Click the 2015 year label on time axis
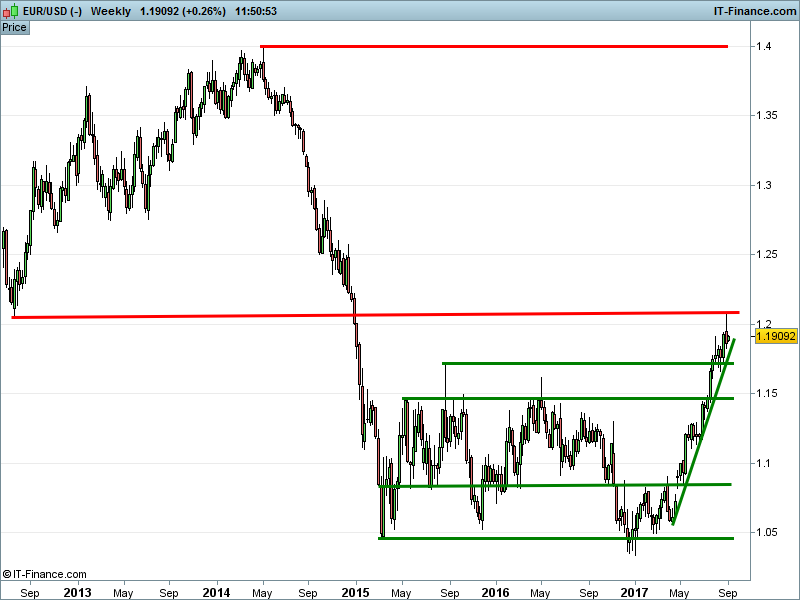Screen dimensions: 800x600 356,593
